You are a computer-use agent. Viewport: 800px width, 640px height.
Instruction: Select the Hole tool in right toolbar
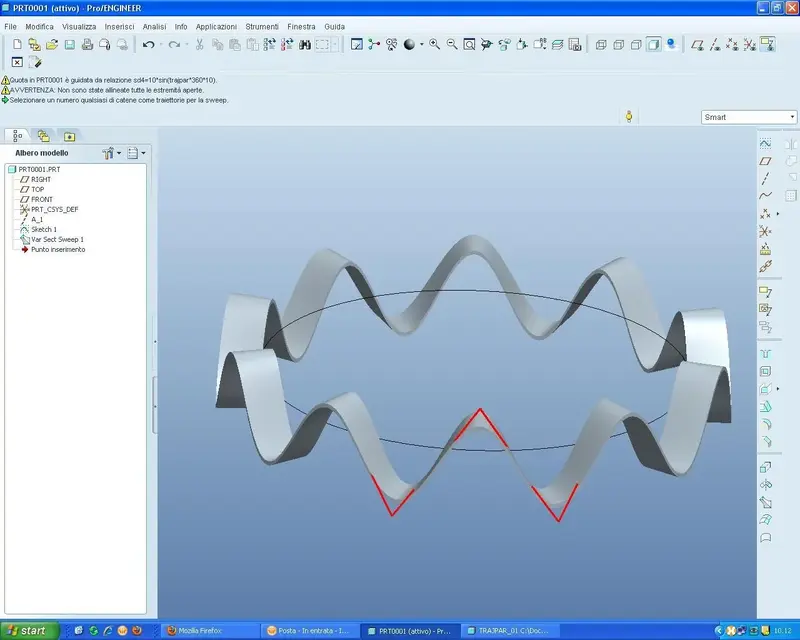(x=765, y=354)
